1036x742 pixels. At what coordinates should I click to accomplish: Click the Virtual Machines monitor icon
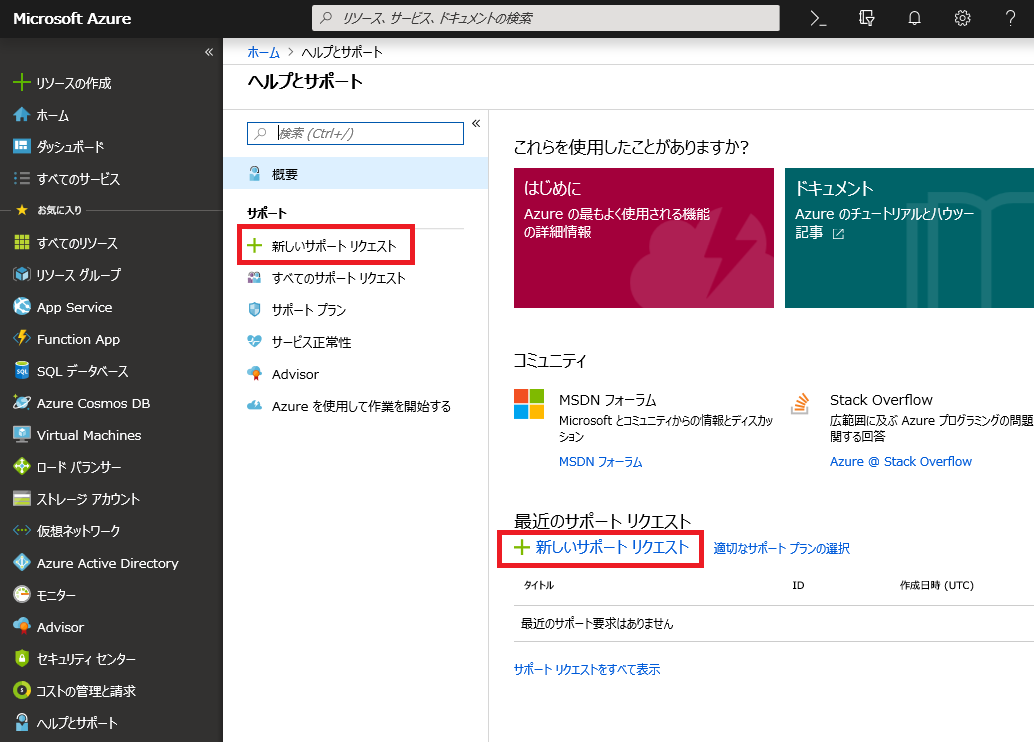22,435
